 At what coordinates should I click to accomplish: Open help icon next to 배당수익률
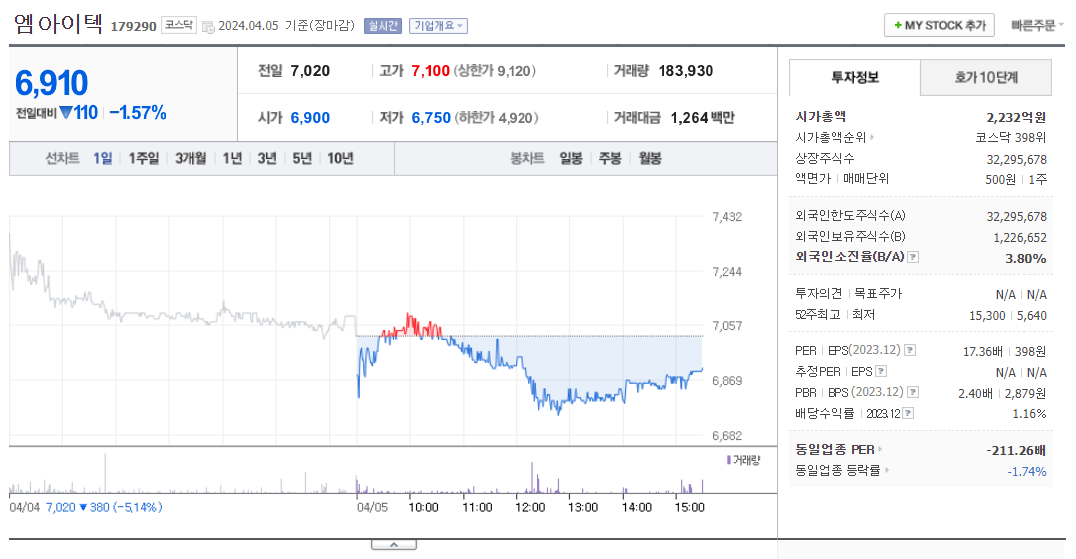908,414
